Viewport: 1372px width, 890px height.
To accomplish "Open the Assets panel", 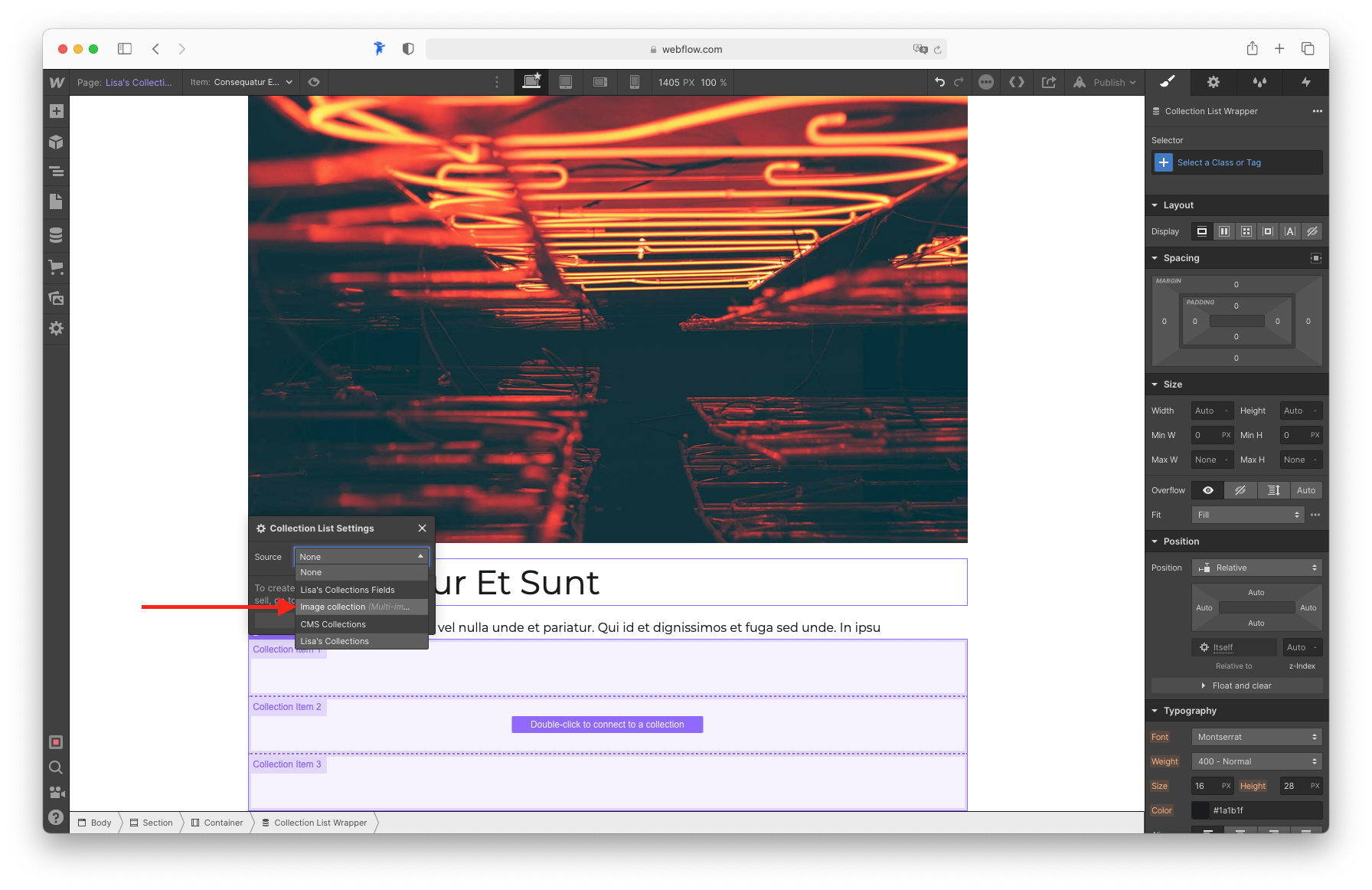I will tap(56, 298).
